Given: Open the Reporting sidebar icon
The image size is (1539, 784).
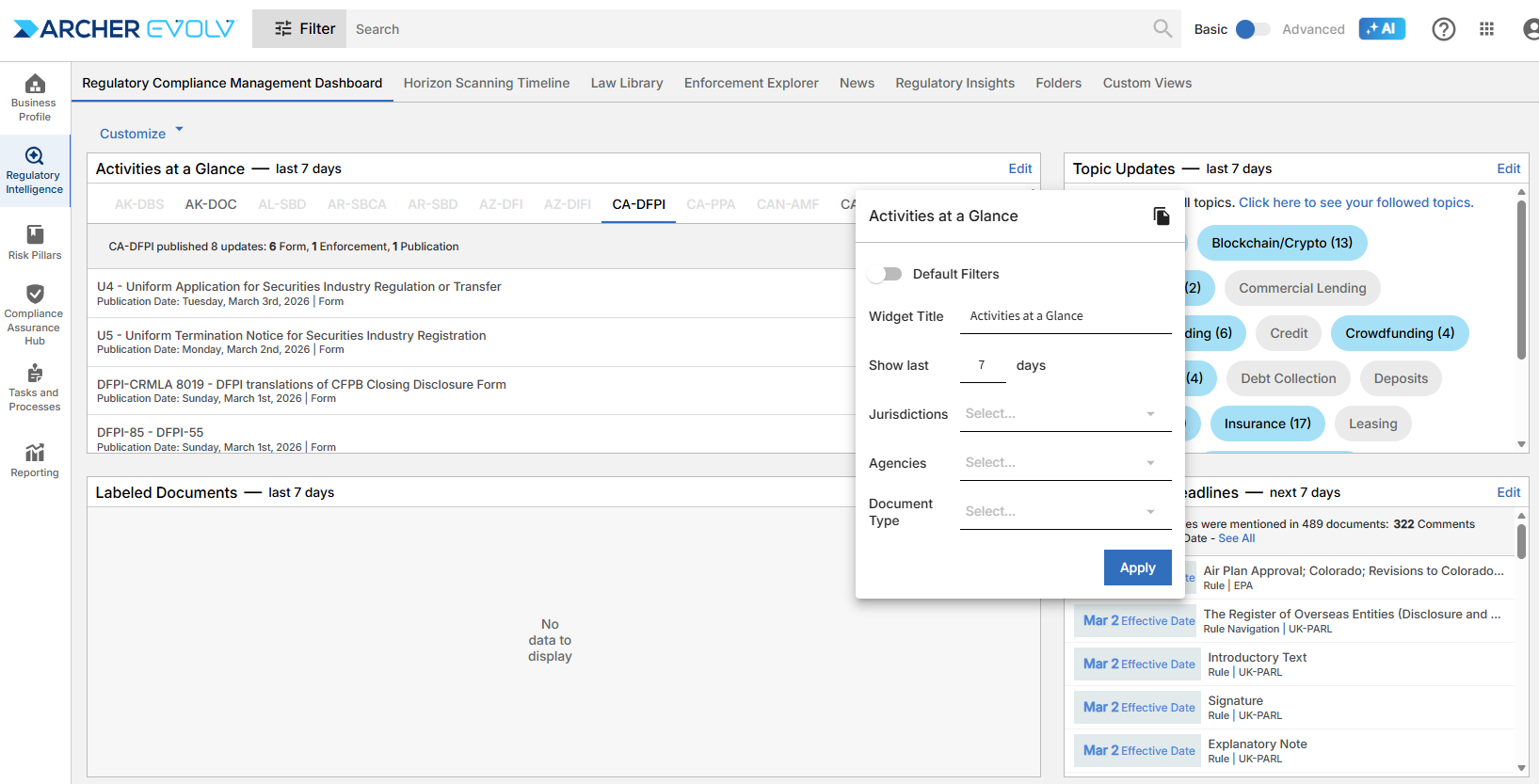Looking at the screenshot, I should point(35,459).
